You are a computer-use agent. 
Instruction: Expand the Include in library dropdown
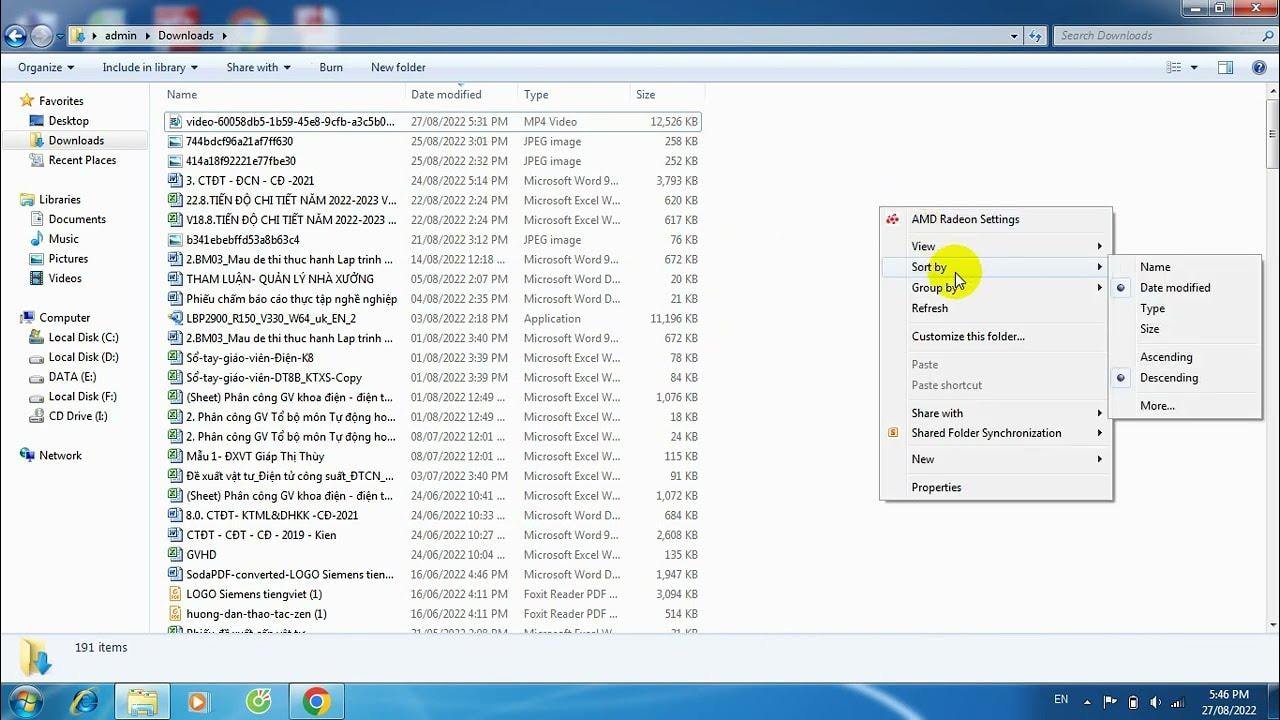pyautogui.click(x=150, y=67)
